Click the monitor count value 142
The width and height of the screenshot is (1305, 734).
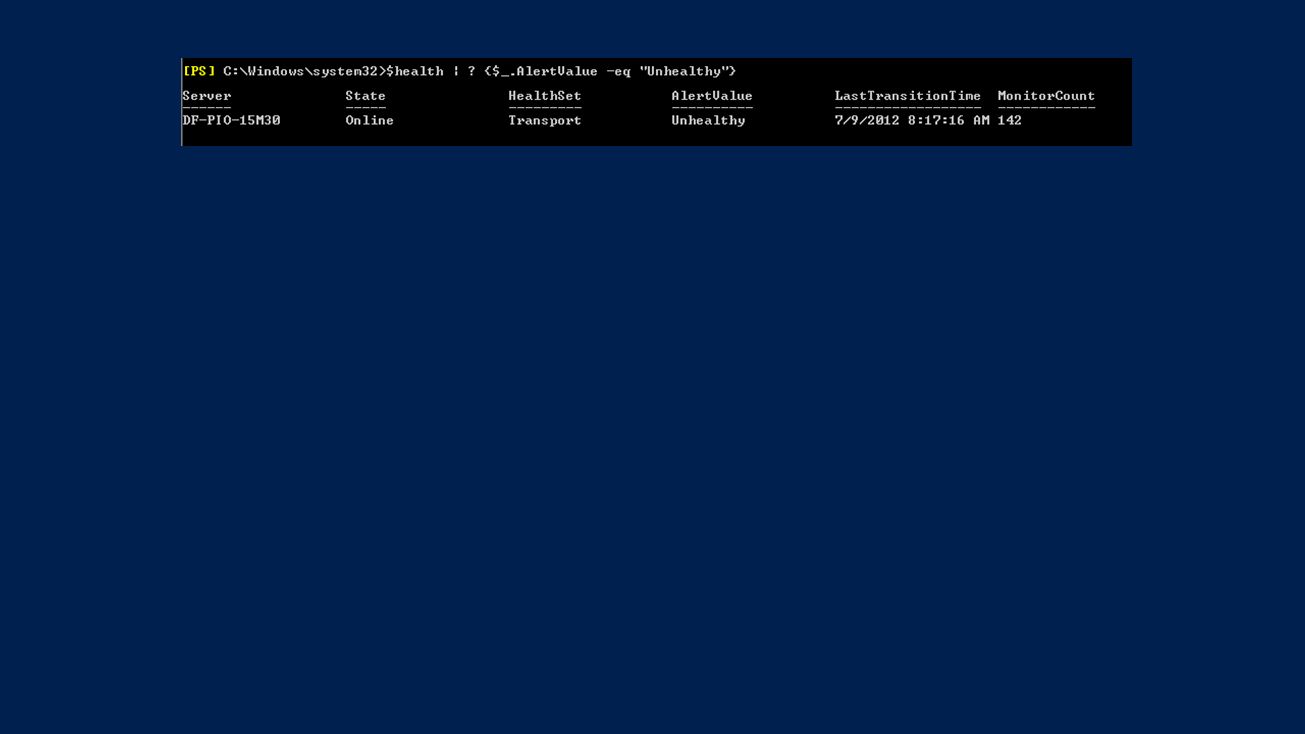(1010, 120)
